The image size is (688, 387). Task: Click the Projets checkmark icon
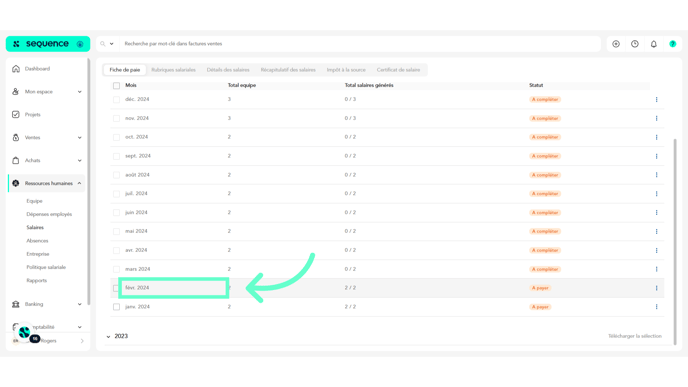coord(16,115)
